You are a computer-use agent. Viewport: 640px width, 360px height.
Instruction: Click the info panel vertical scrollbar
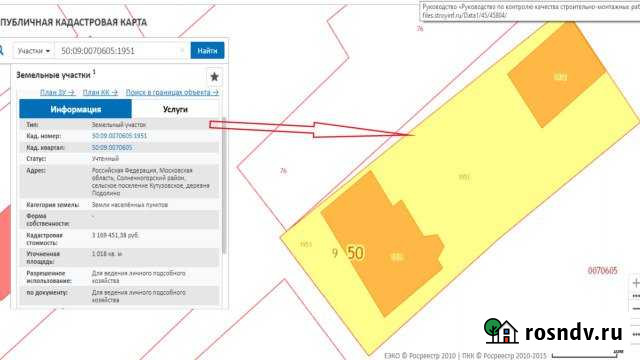[224, 186]
